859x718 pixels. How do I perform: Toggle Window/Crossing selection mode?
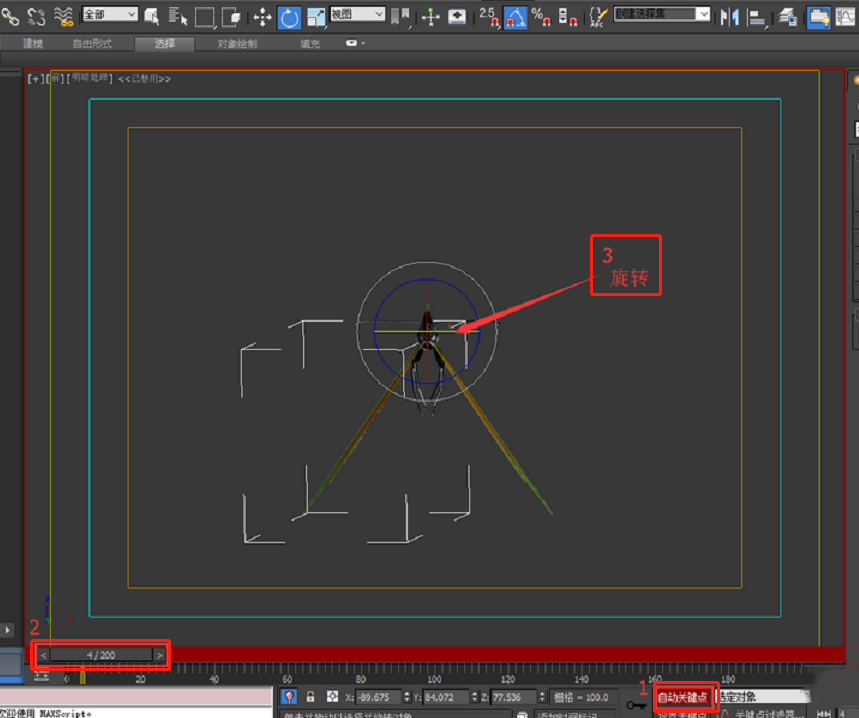(232, 17)
